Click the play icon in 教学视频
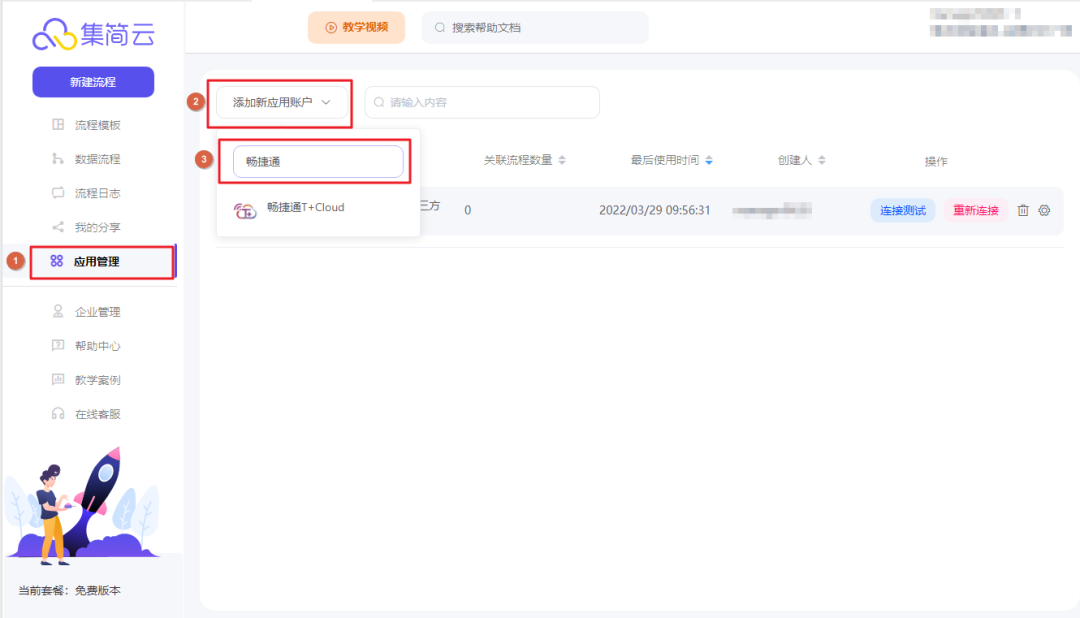 [x=331, y=28]
